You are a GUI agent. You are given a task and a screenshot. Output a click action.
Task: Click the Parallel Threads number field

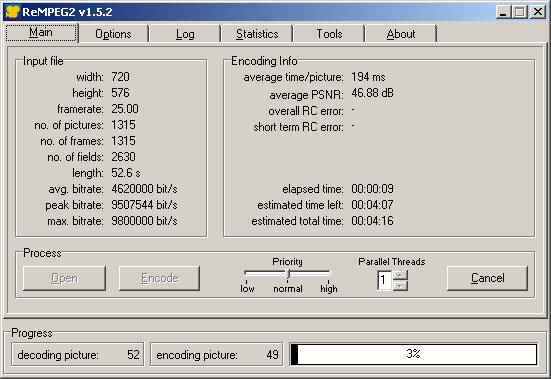coord(385,280)
